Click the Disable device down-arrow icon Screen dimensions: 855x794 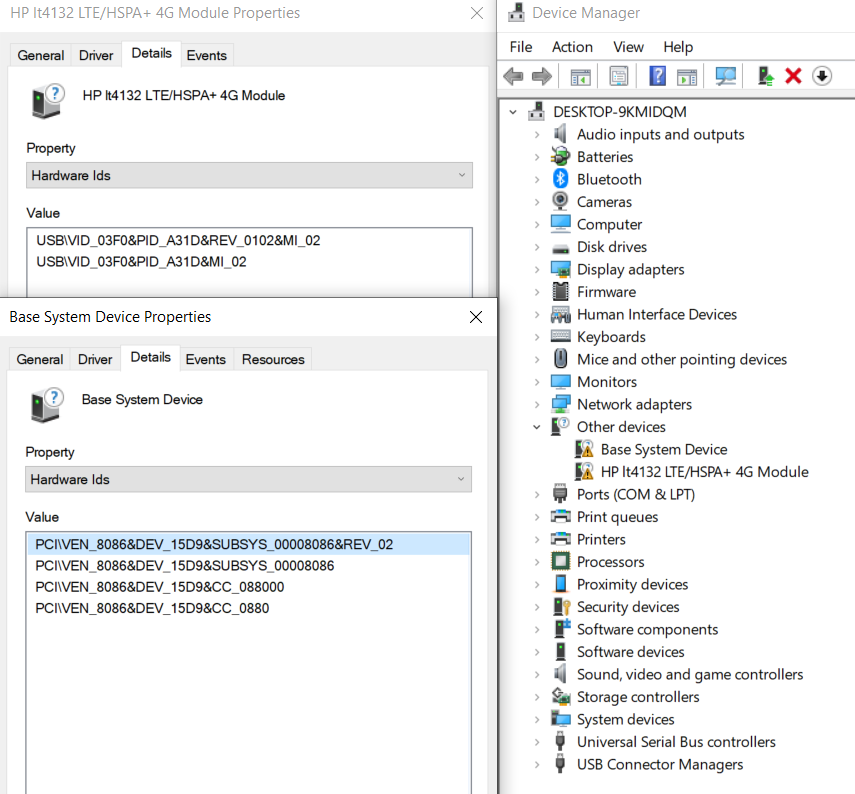click(x=822, y=76)
